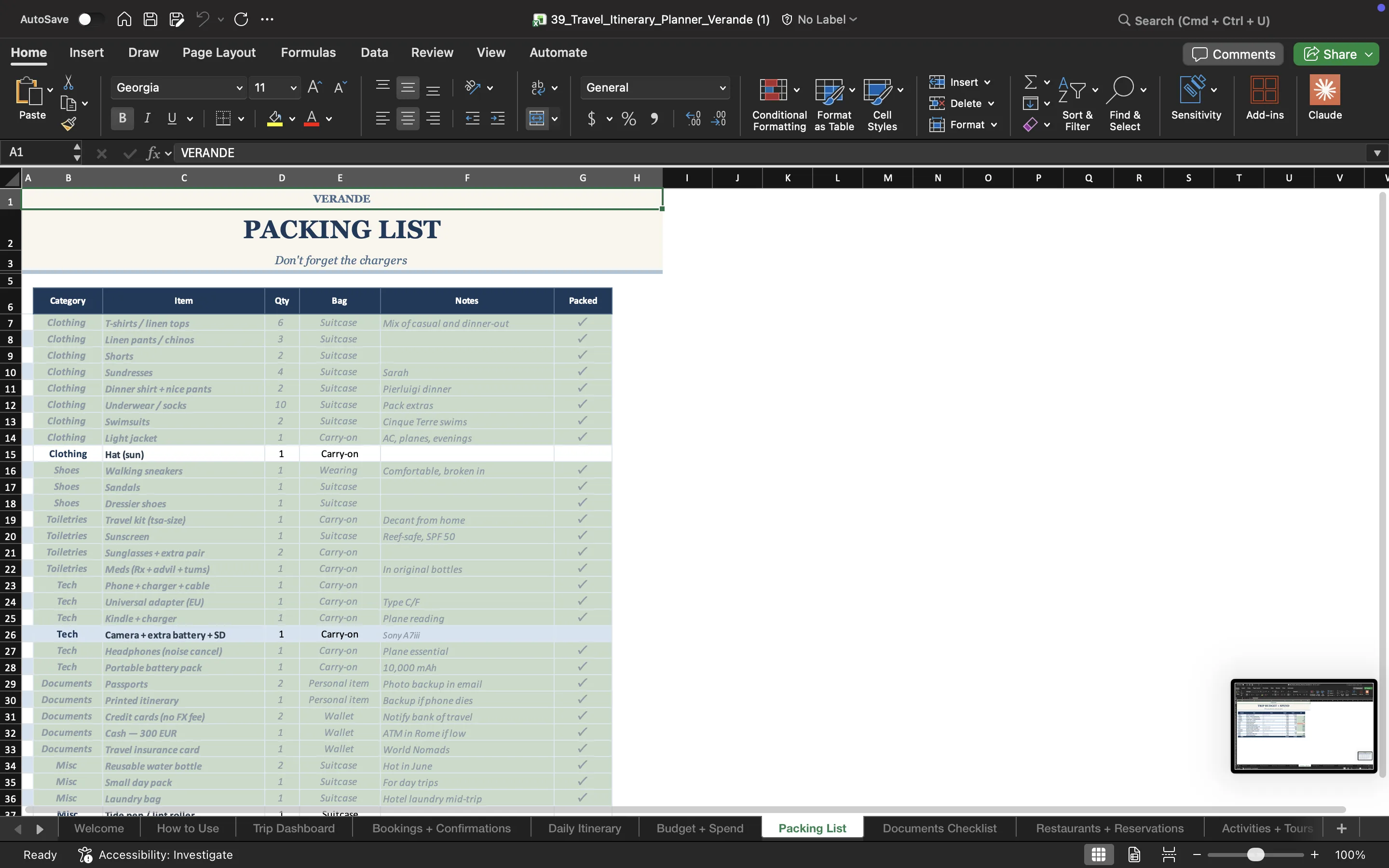Switch to Page Layout view in status bar
Screen dimensions: 1389x868
pyautogui.click(x=1134, y=854)
